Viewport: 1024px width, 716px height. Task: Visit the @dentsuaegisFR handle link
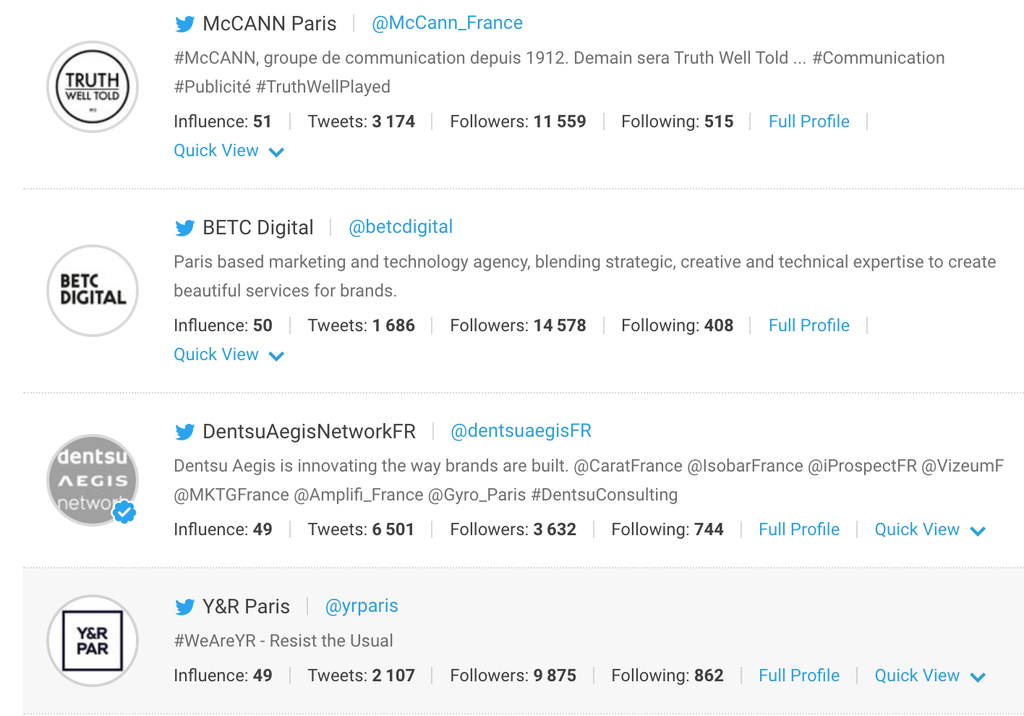(x=521, y=431)
